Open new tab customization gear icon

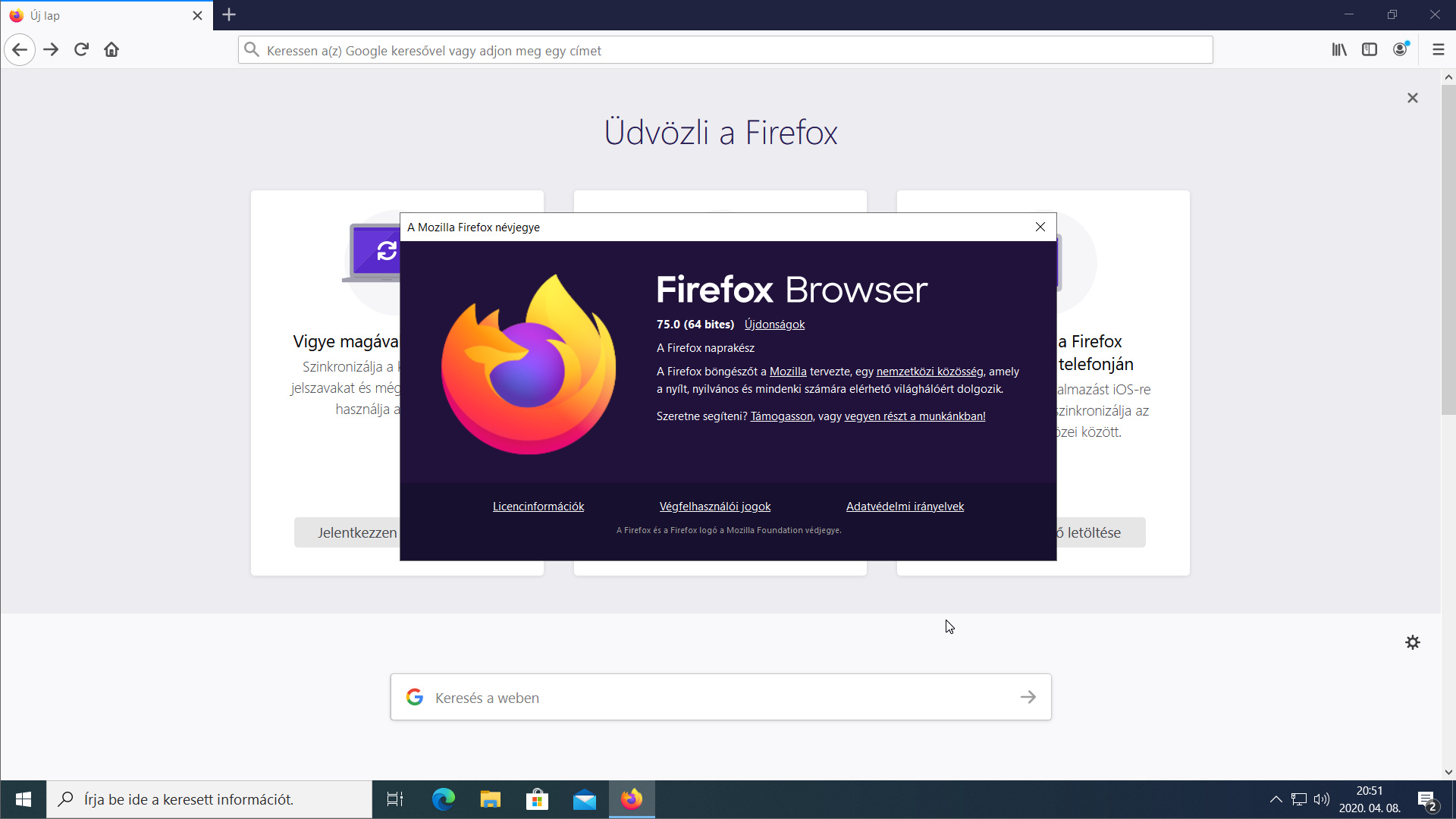[x=1413, y=642]
